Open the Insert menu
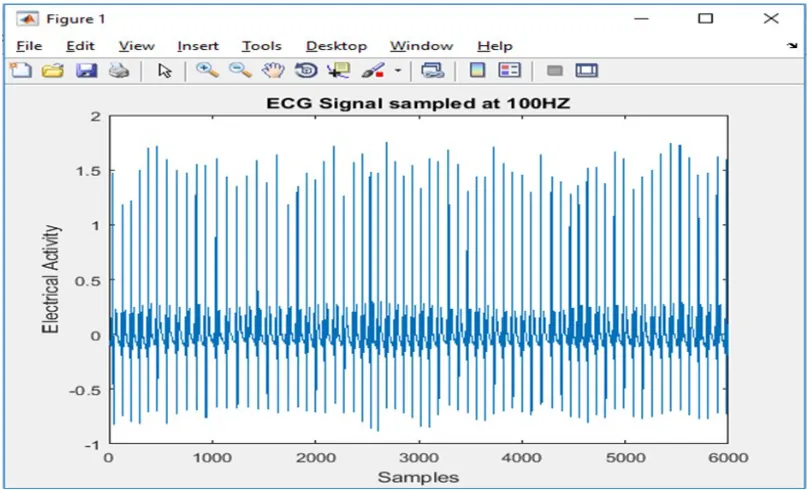The width and height of the screenshot is (812, 490). (x=198, y=46)
